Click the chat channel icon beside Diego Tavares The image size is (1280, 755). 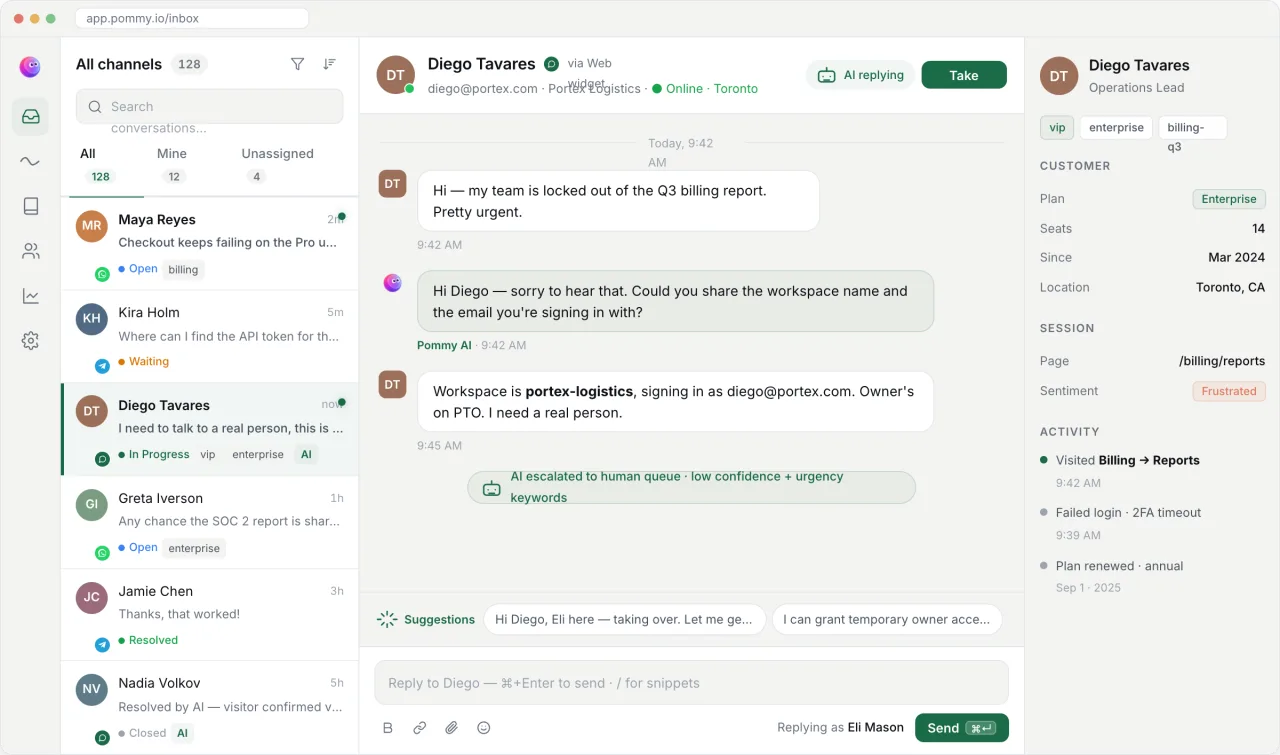click(x=551, y=64)
